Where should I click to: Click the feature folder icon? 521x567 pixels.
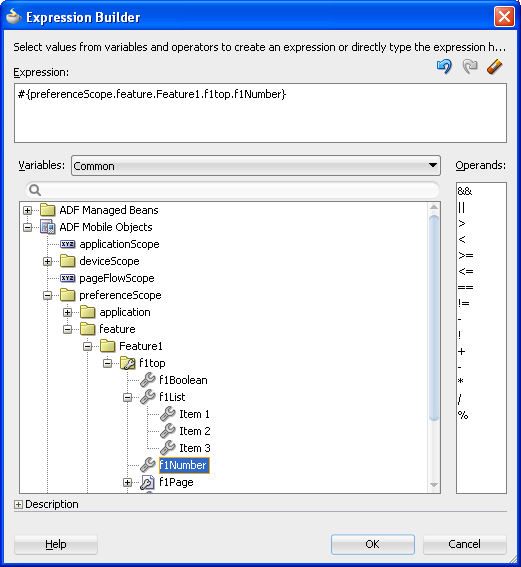tap(88, 329)
